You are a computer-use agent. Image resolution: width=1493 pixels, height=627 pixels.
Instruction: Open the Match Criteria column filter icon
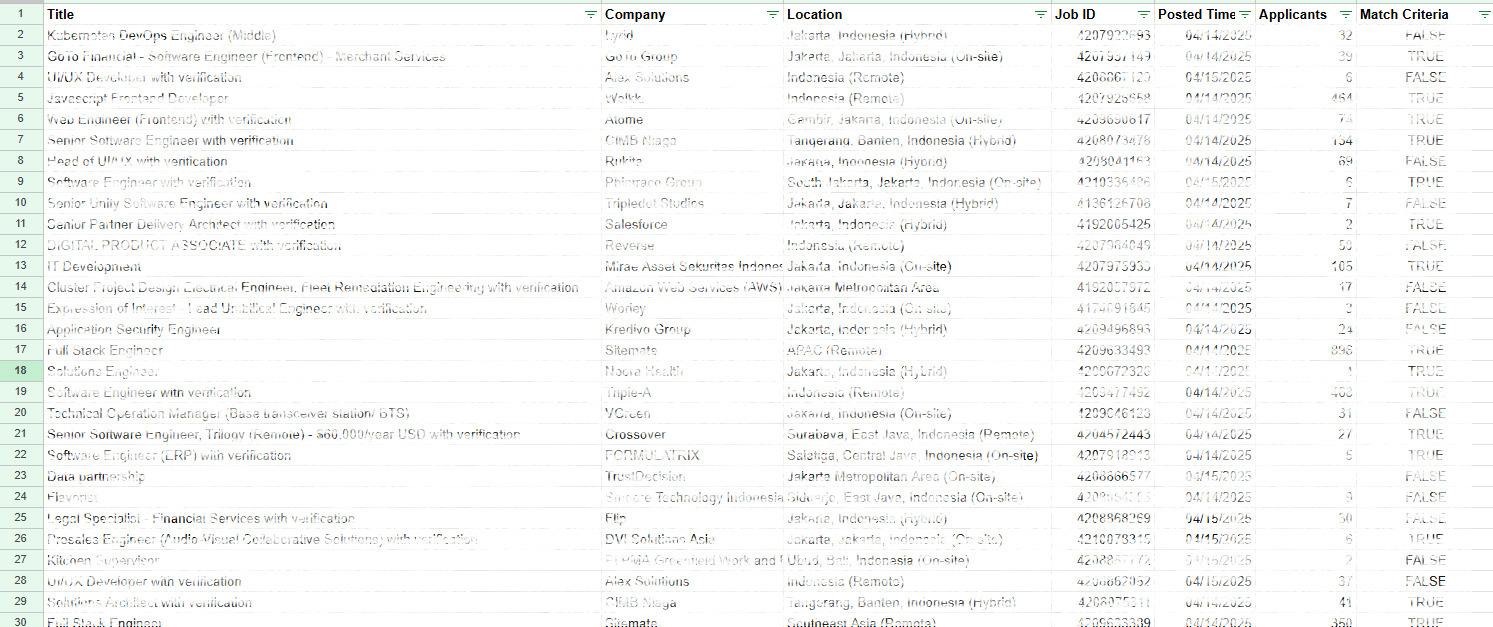[x=1484, y=15]
